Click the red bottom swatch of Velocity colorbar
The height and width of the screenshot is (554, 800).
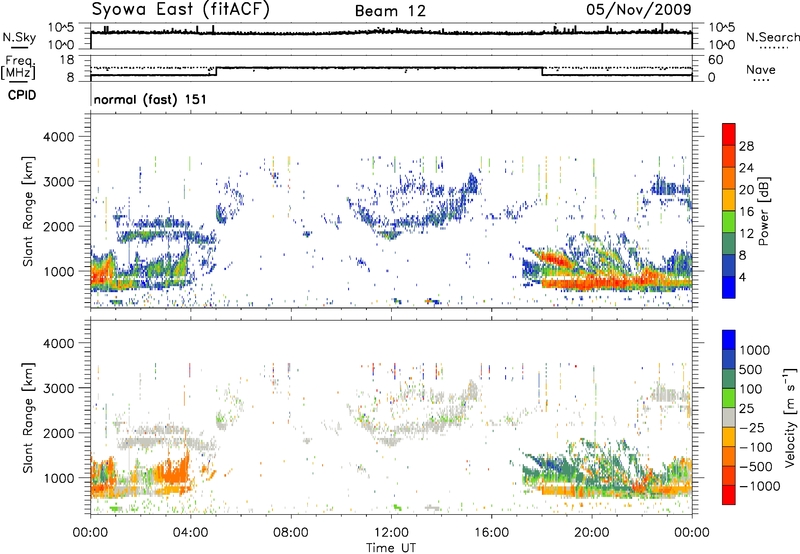tap(729, 495)
